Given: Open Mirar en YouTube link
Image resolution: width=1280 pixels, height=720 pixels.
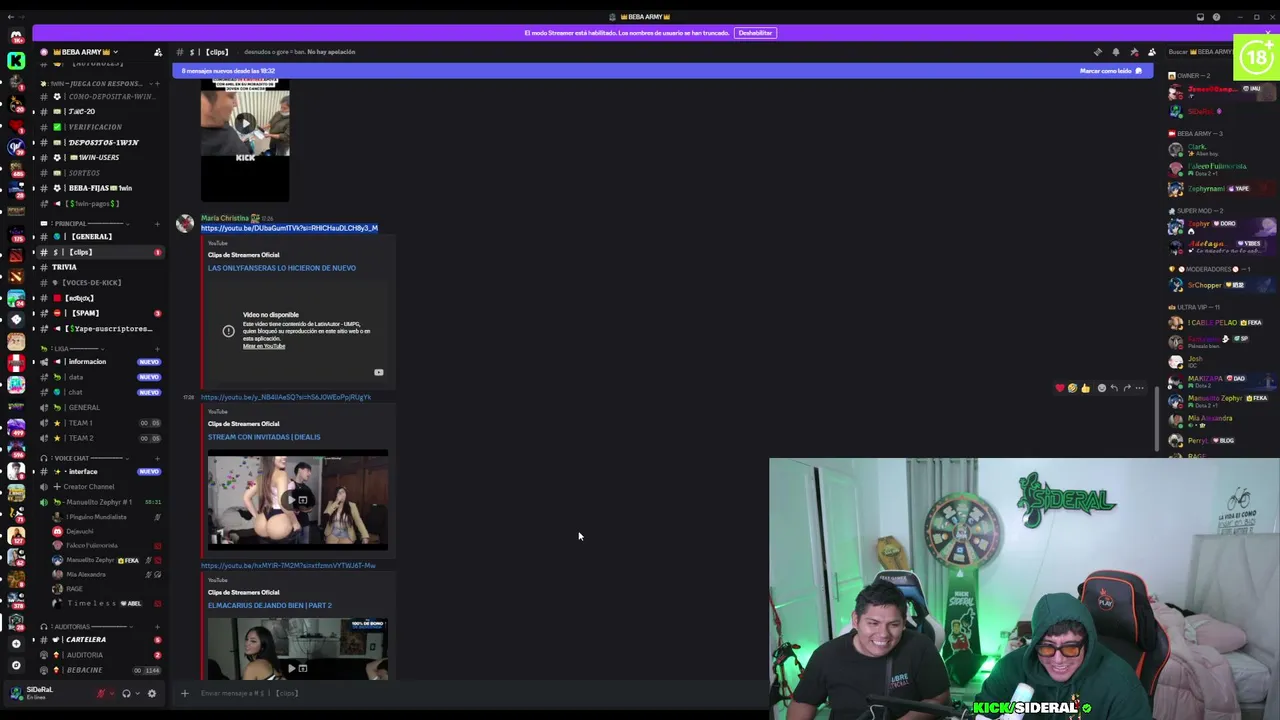Looking at the screenshot, I should (x=264, y=346).
